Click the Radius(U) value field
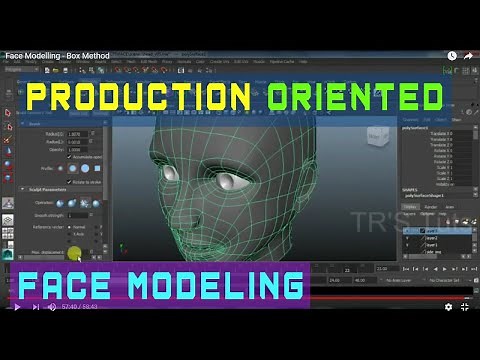Image resolution: width=480 pixels, height=360 pixels. (77, 134)
